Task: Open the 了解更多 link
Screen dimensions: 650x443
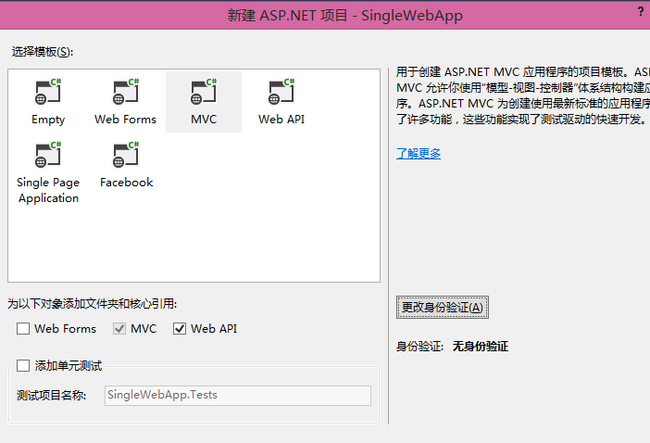Action: [418, 153]
